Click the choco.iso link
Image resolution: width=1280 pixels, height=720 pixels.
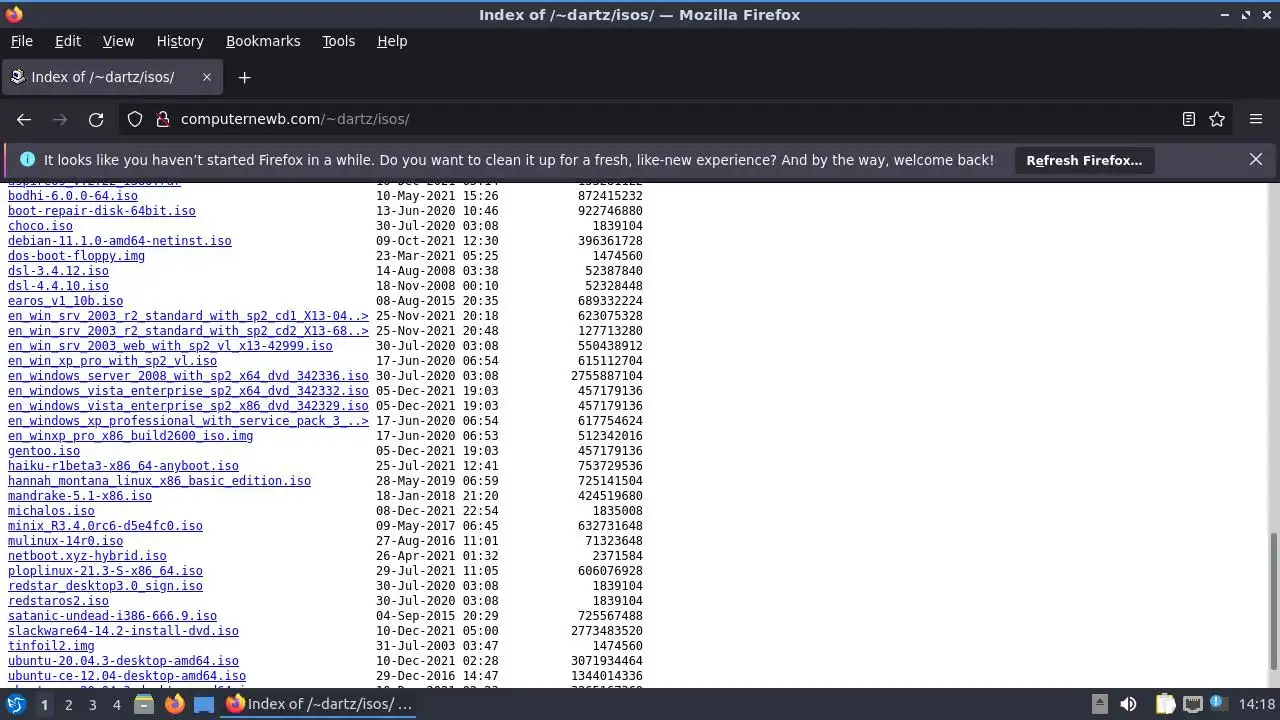tap(40, 226)
